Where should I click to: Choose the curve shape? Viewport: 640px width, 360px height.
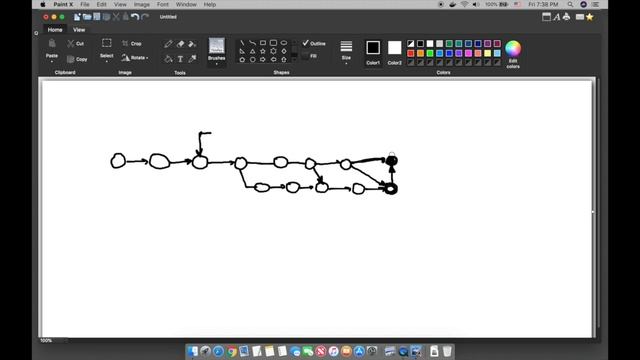[253, 43]
